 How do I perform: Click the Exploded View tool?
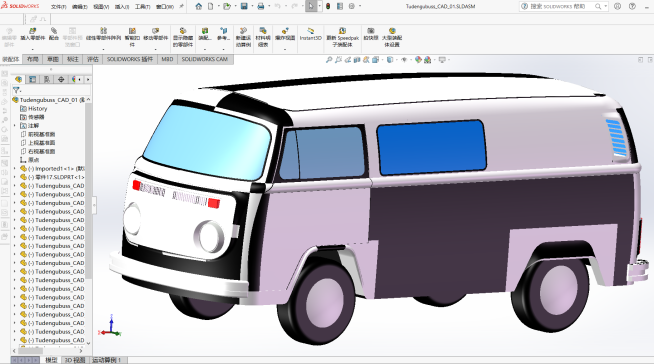[285, 34]
